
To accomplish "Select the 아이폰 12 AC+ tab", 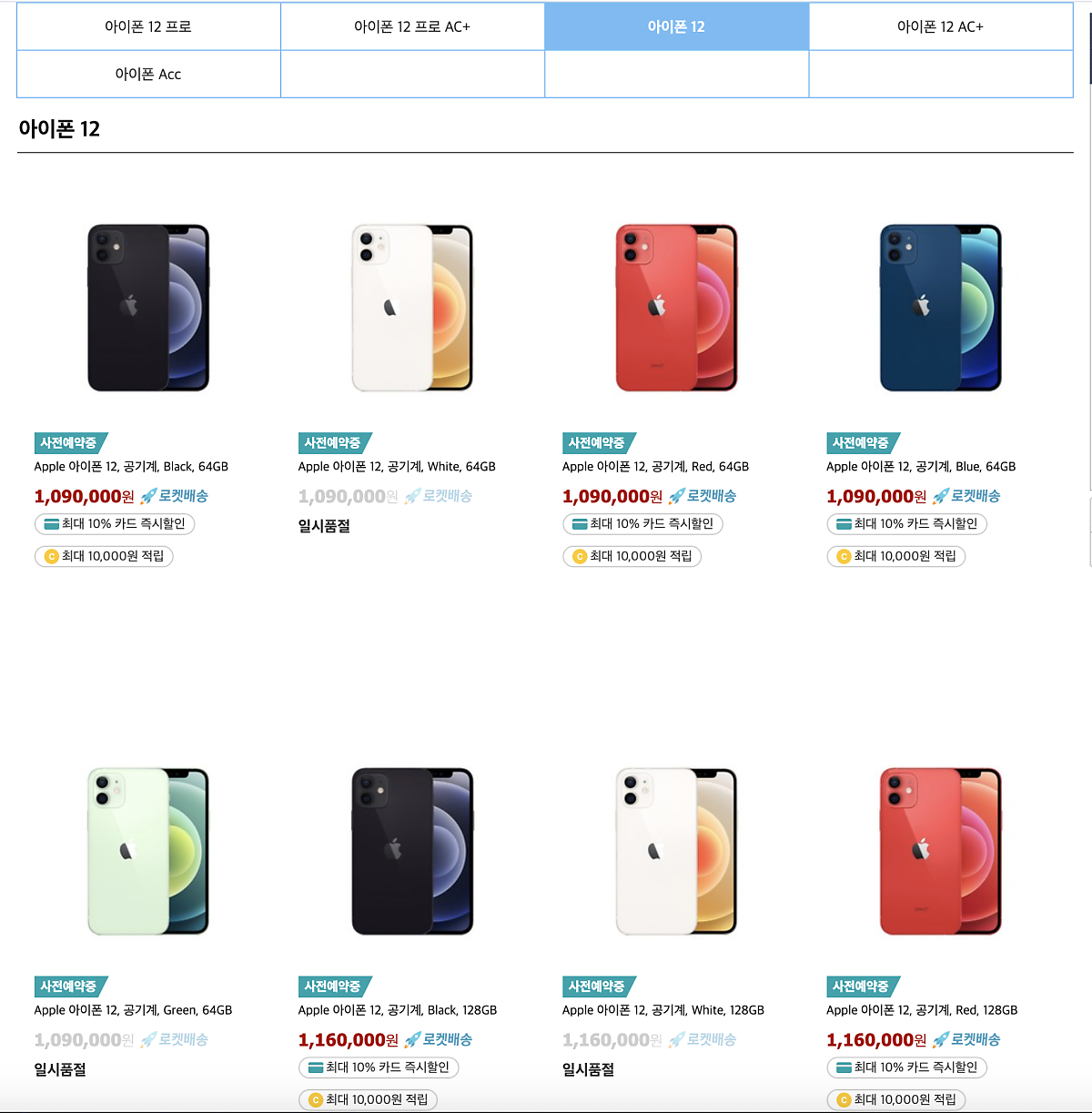I will point(941,26).
